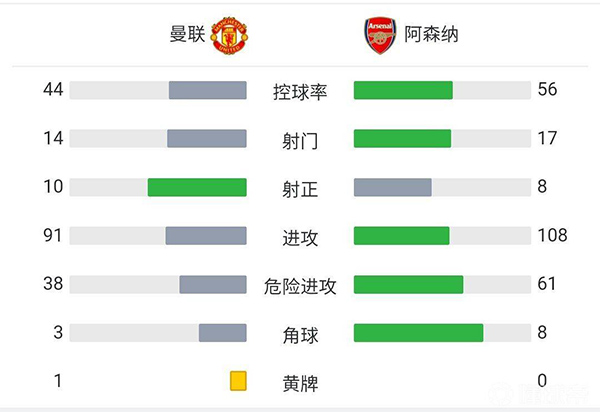Click Arsenal's 108 attacks value
The image size is (600, 412).
(x=551, y=236)
